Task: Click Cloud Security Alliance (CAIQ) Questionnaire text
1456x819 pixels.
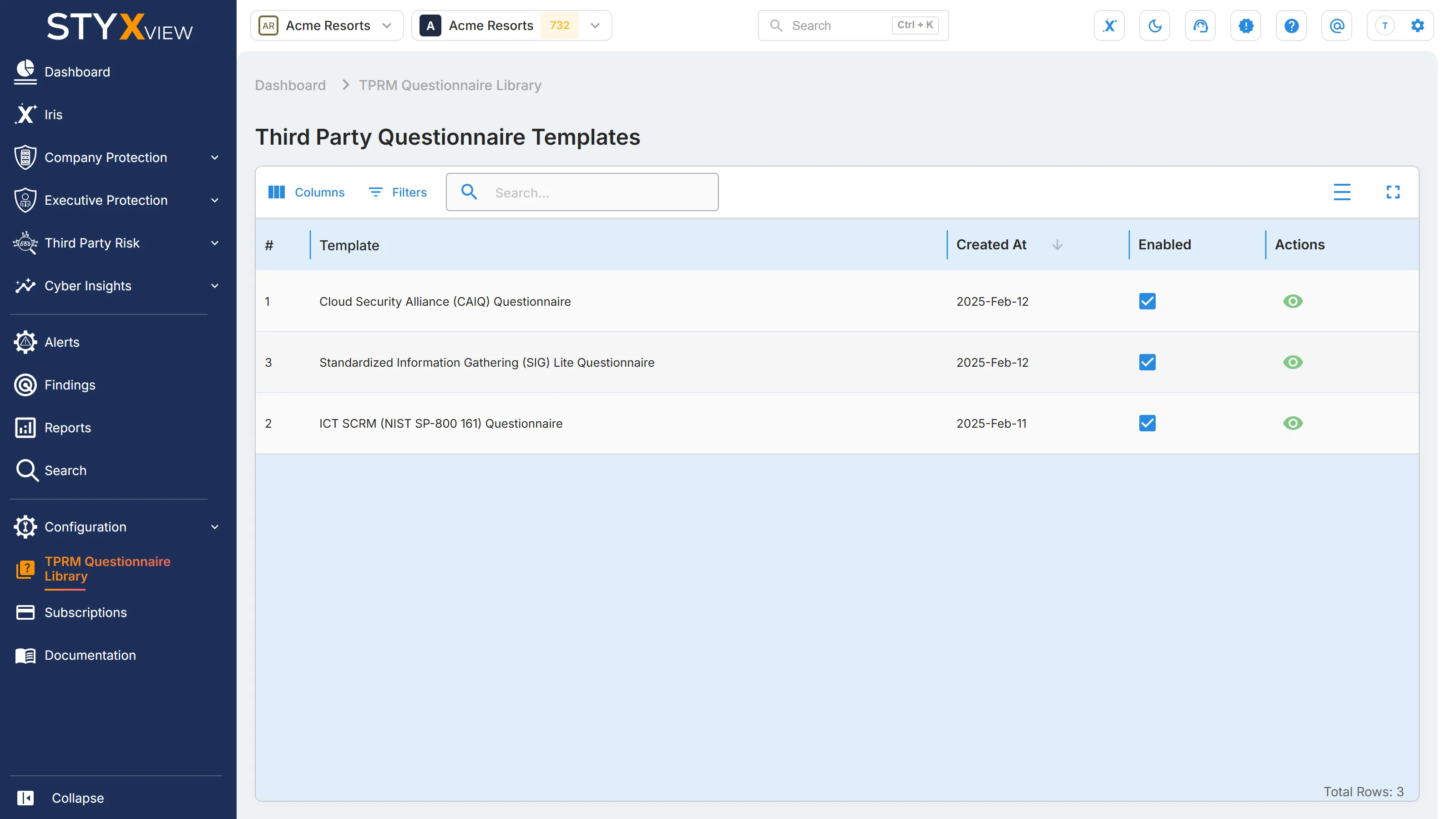Action: tap(445, 301)
